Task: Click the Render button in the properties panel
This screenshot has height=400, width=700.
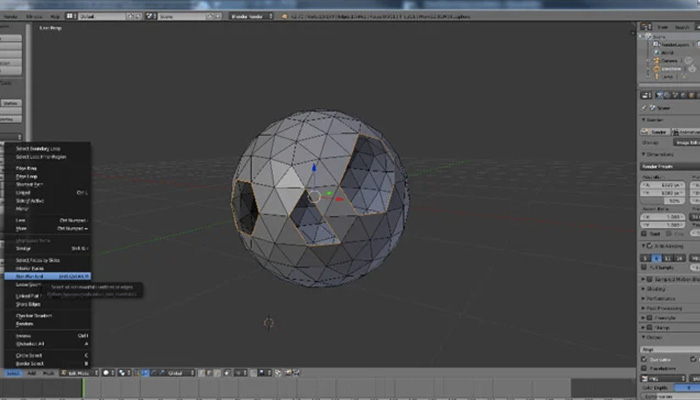Action: [x=655, y=132]
